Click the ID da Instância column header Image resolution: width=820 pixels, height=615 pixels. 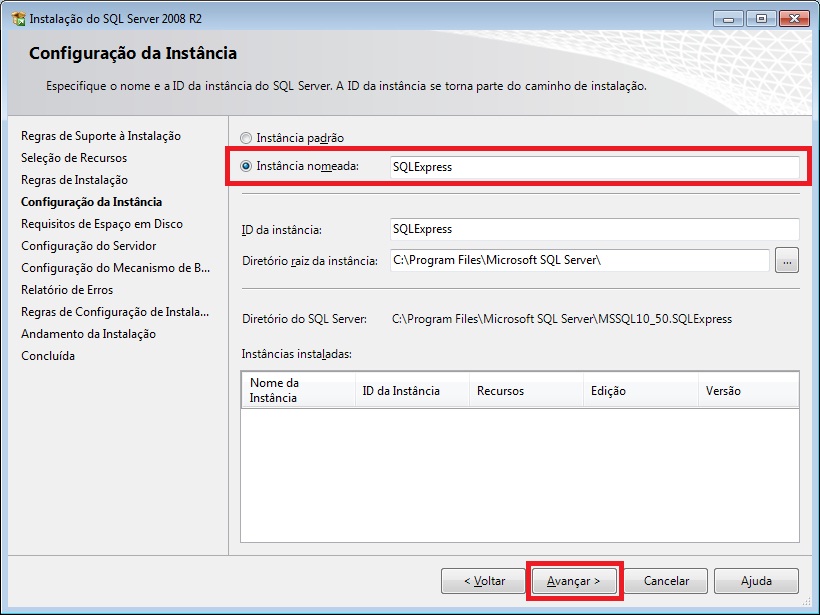(x=412, y=390)
